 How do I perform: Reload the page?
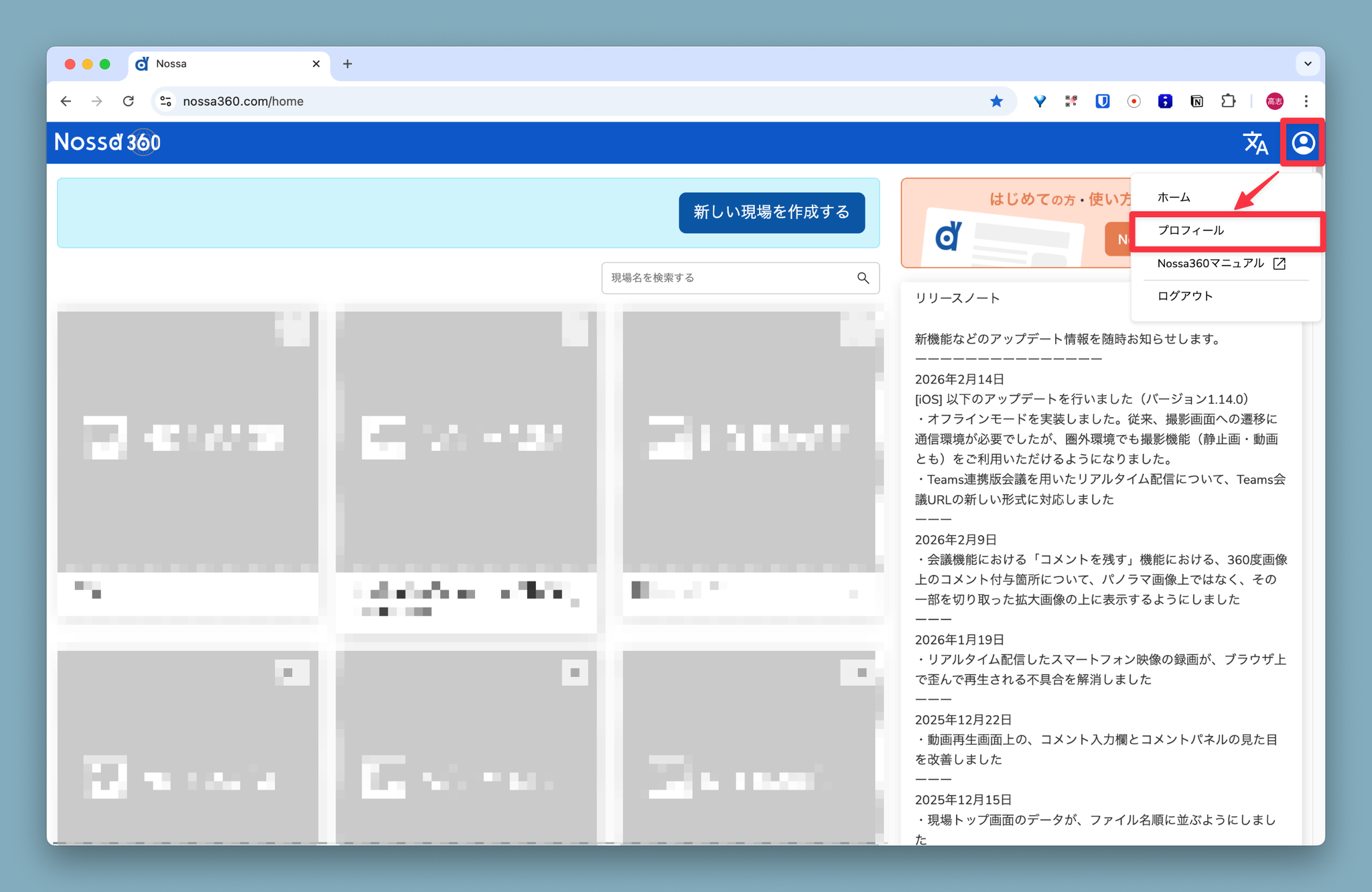[x=129, y=101]
